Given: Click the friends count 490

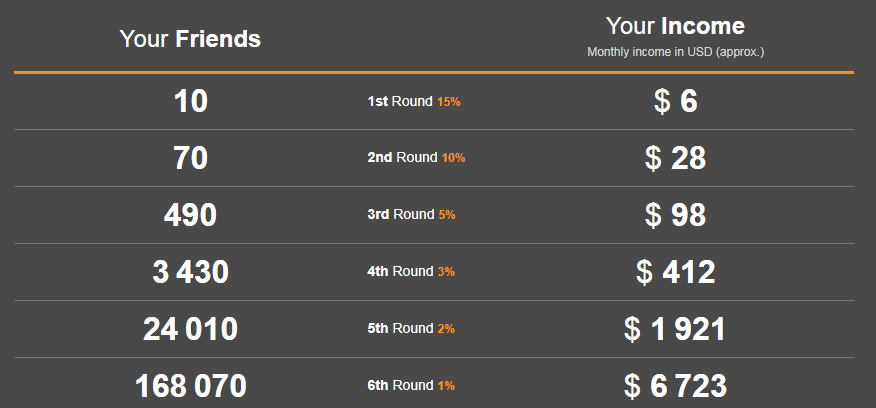Looking at the screenshot, I should (190, 215).
